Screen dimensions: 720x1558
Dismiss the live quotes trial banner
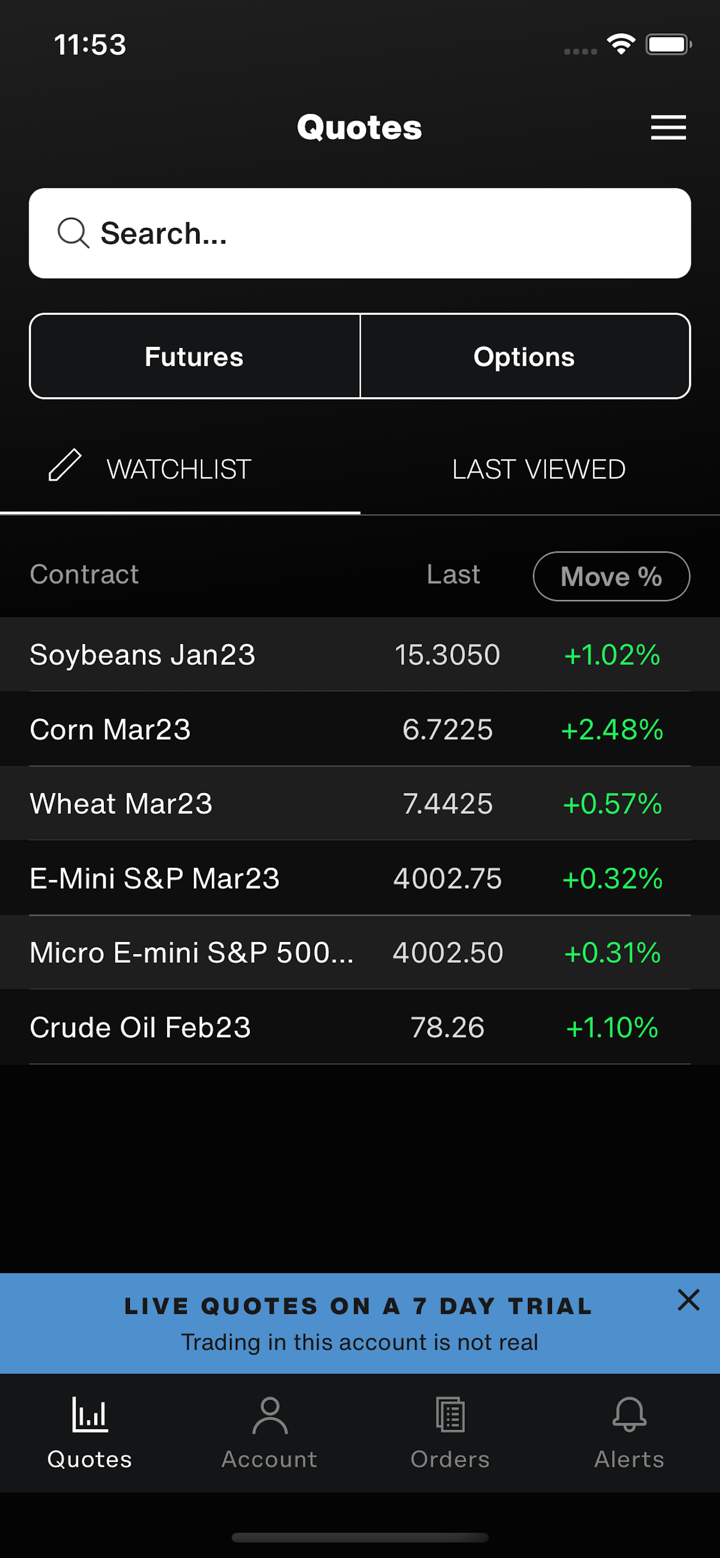pos(688,1300)
